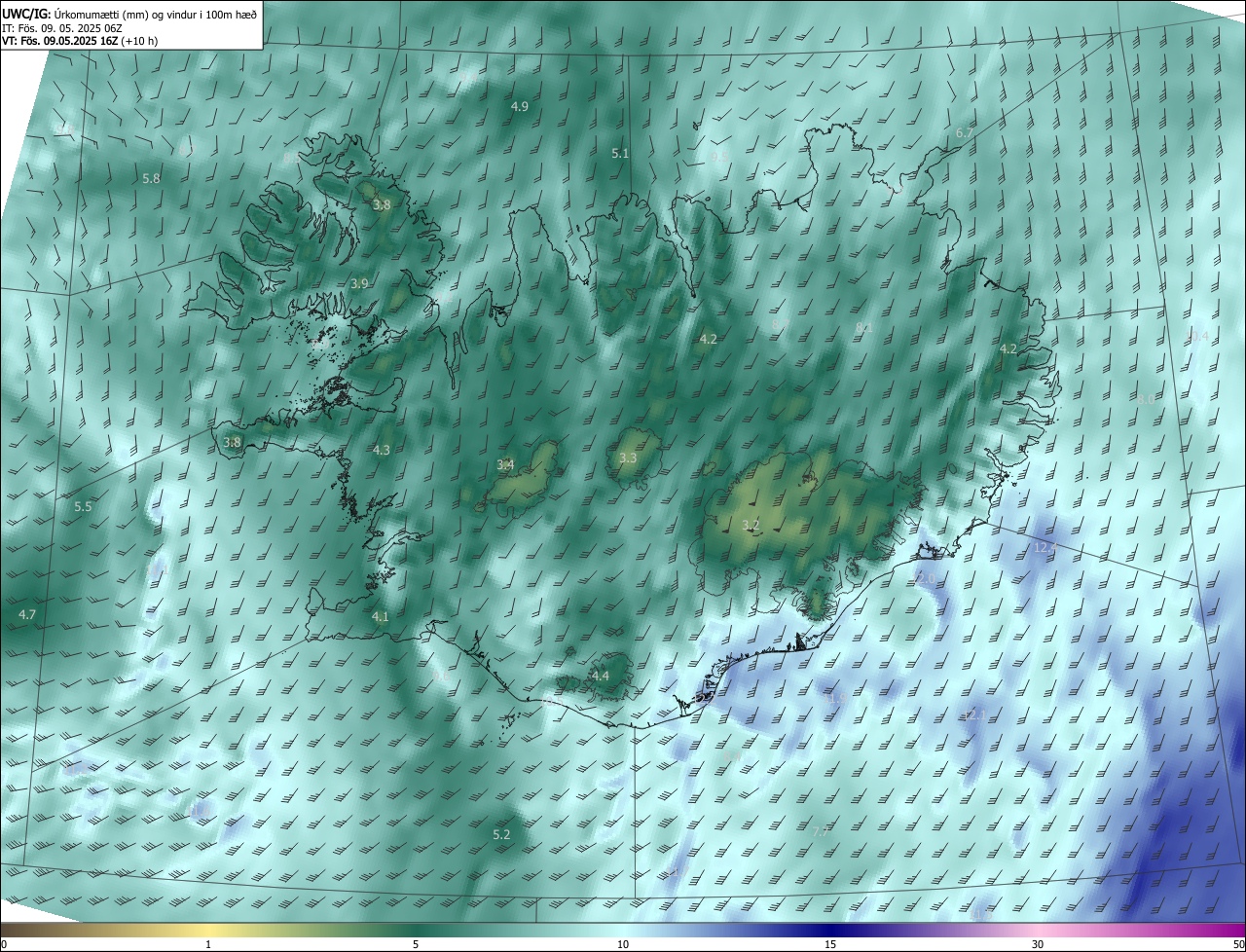1246x952 pixels.
Task: Click the color scale tick label '30'
Action: (1038, 944)
